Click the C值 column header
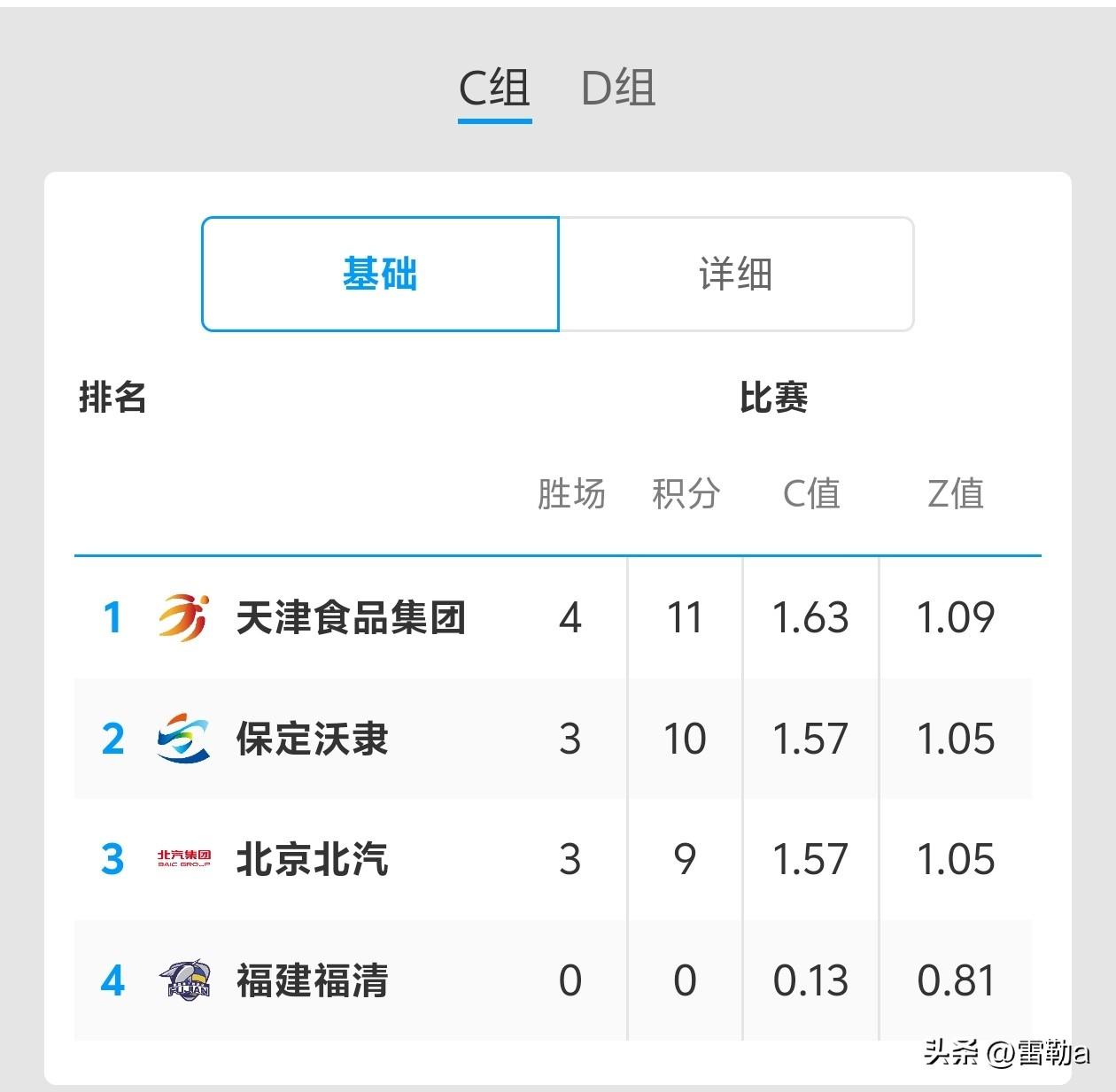The width and height of the screenshot is (1116, 1092). (811, 493)
